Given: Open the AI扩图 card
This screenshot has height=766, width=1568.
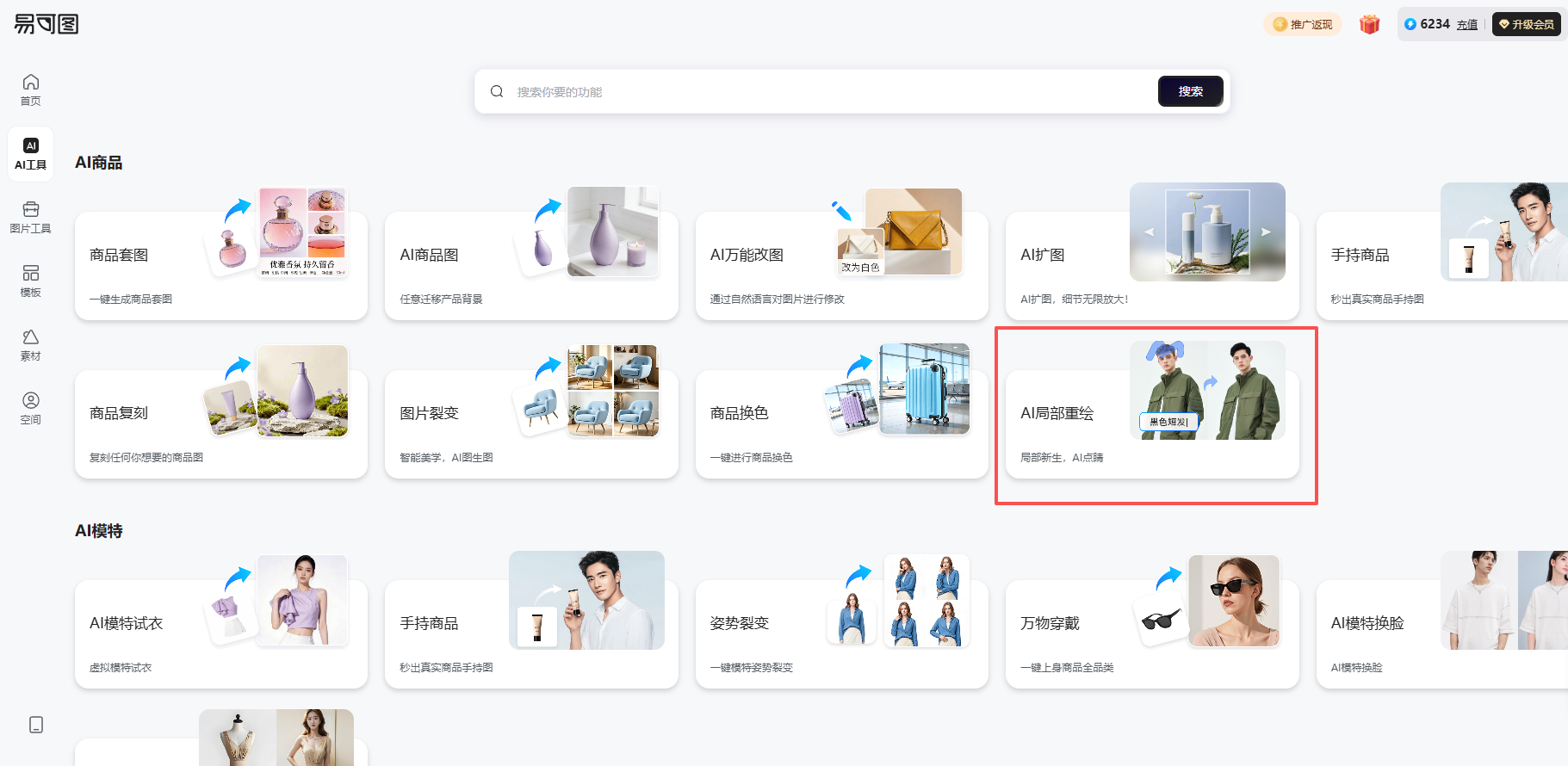Looking at the screenshot, I should 1152,266.
